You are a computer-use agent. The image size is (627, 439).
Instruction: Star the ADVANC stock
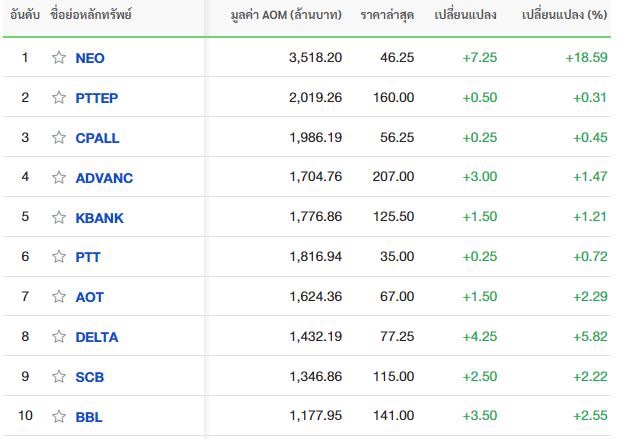pos(59,177)
